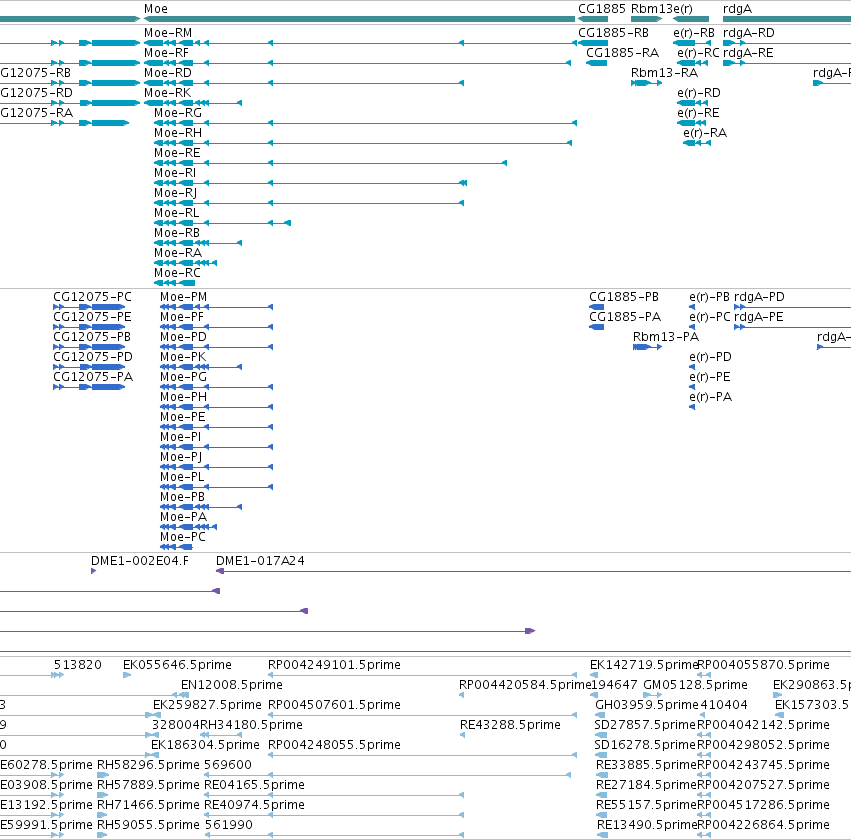Click the RE43288.5prime EST label

point(510,725)
